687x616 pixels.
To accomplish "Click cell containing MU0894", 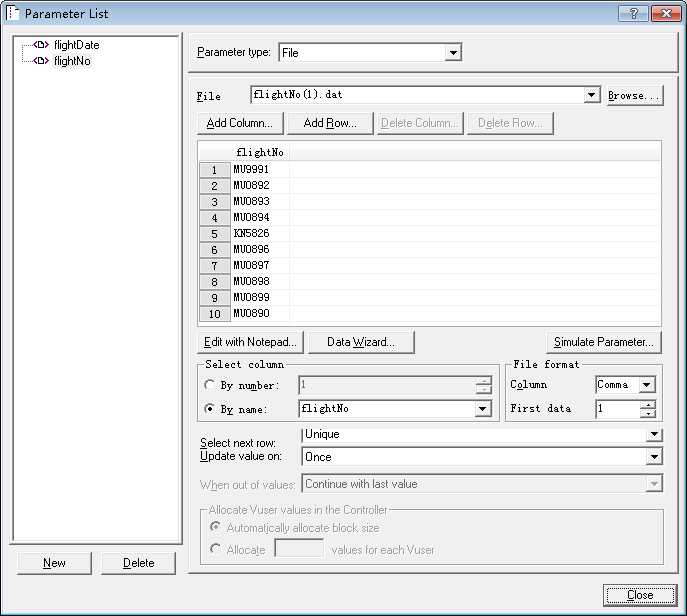I will click(260, 217).
